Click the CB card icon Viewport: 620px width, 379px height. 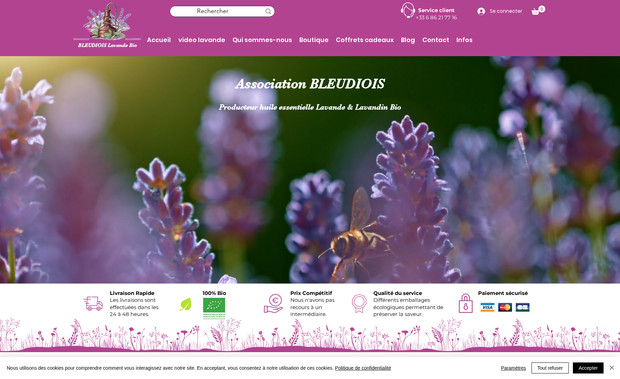pyautogui.click(x=522, y=307)
